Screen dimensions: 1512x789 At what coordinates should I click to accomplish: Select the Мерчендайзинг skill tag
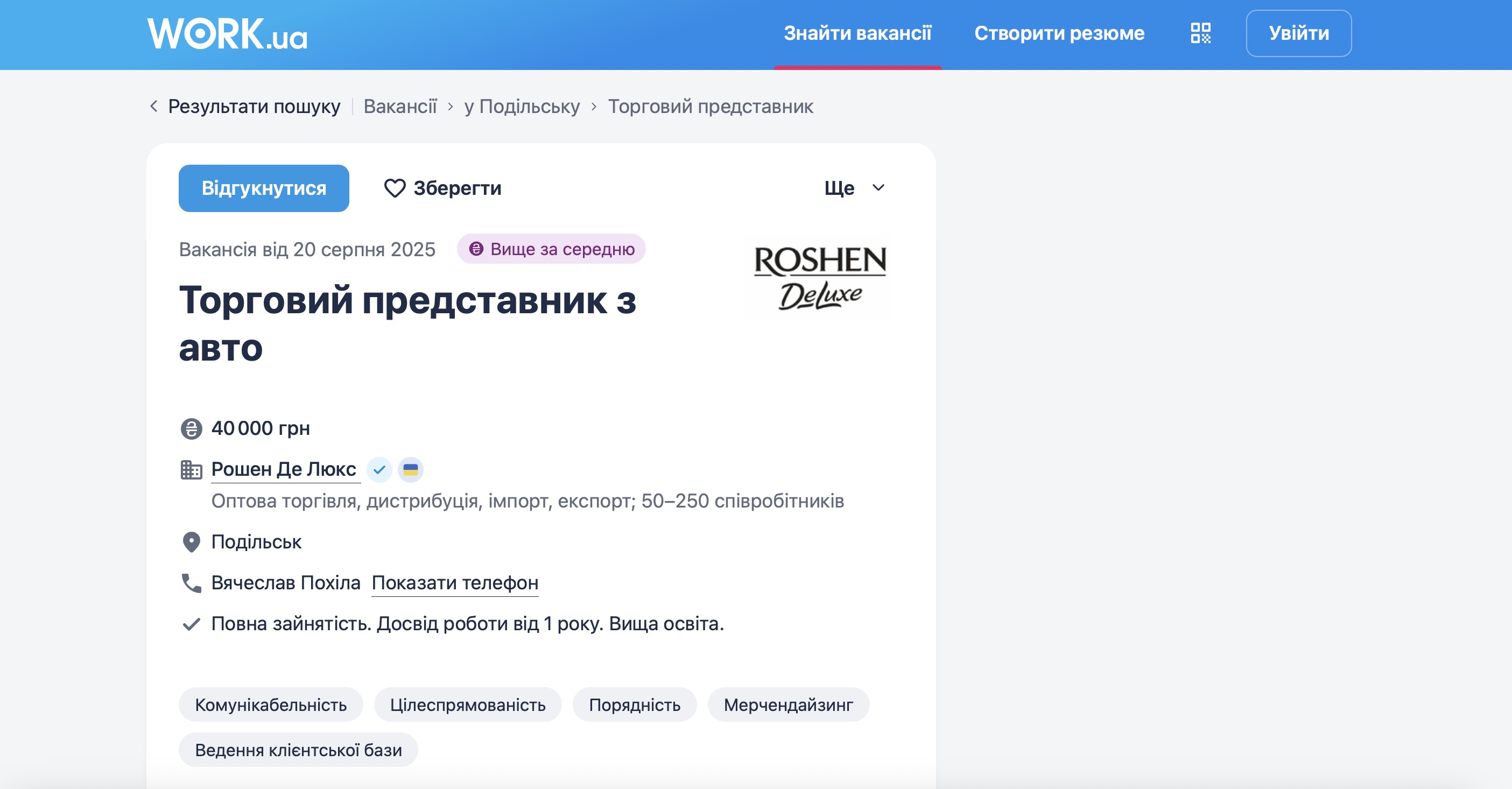(788, 705)
